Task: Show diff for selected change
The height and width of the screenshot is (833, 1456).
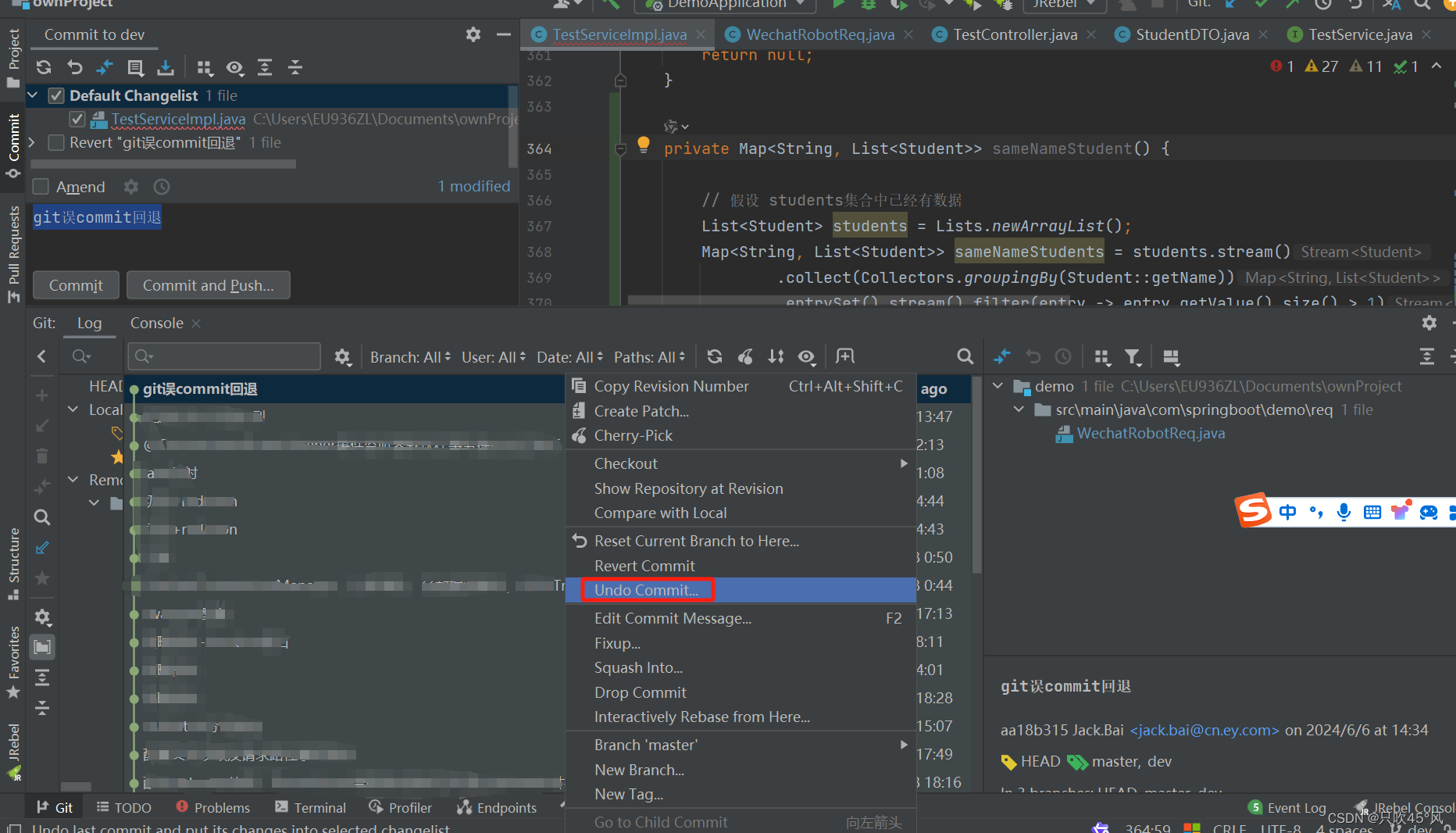Action: [x=105, y=67]
